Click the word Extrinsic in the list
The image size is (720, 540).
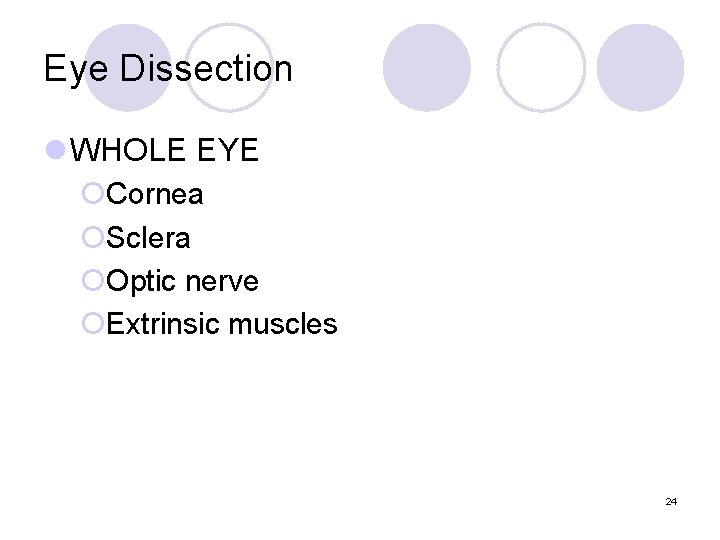[x=164, y=324]
